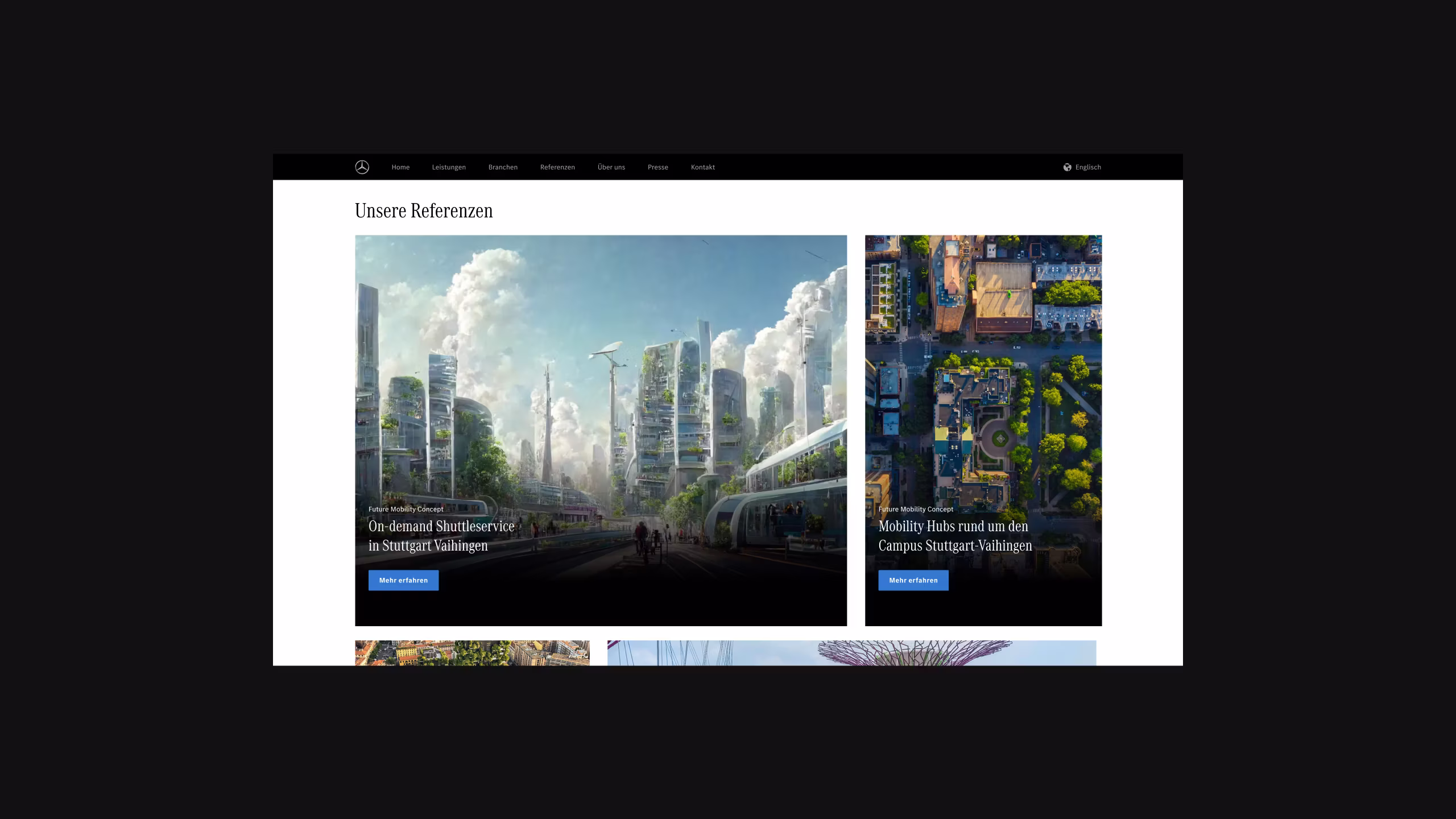The height and width of the screenshot is (819, 1456).
Task: Open the Home menu item
Action: pyautogui.click(x=400, y=167)
